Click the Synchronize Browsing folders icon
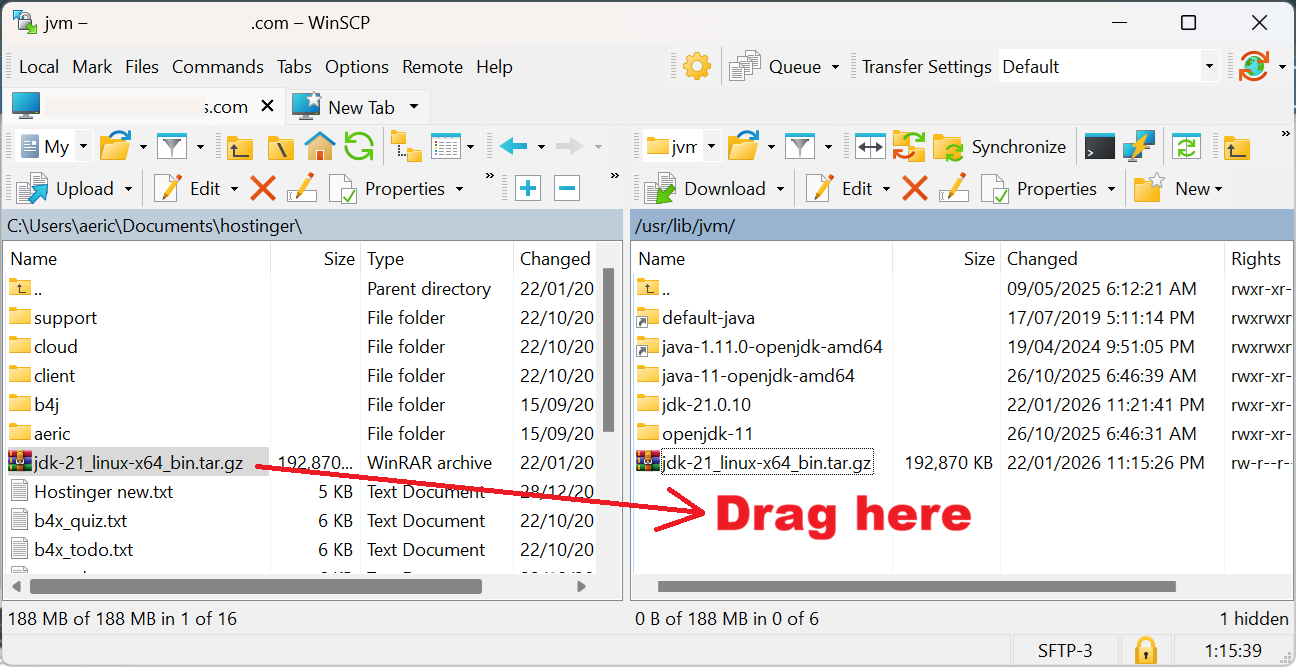This screenshot has width=1296, height=667. tap(909, 147)
